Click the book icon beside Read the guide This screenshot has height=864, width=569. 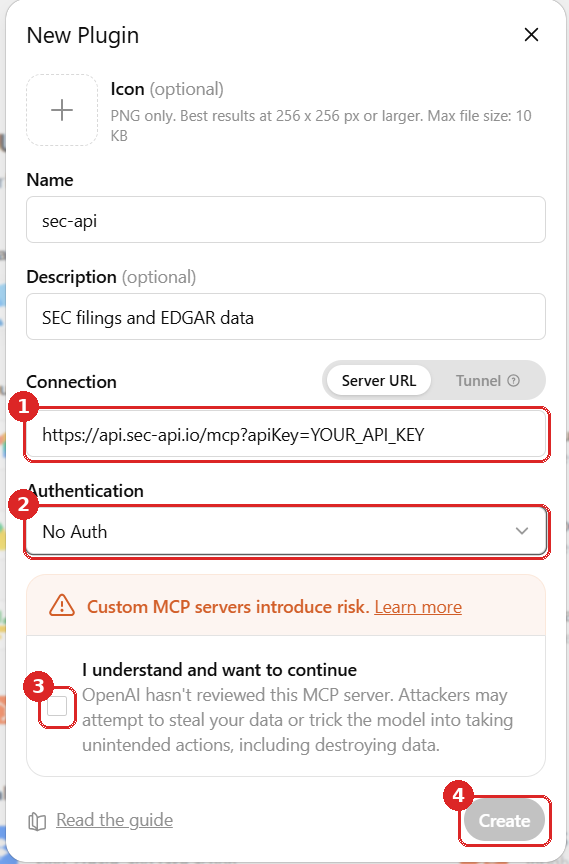click(x=37, y=822)
